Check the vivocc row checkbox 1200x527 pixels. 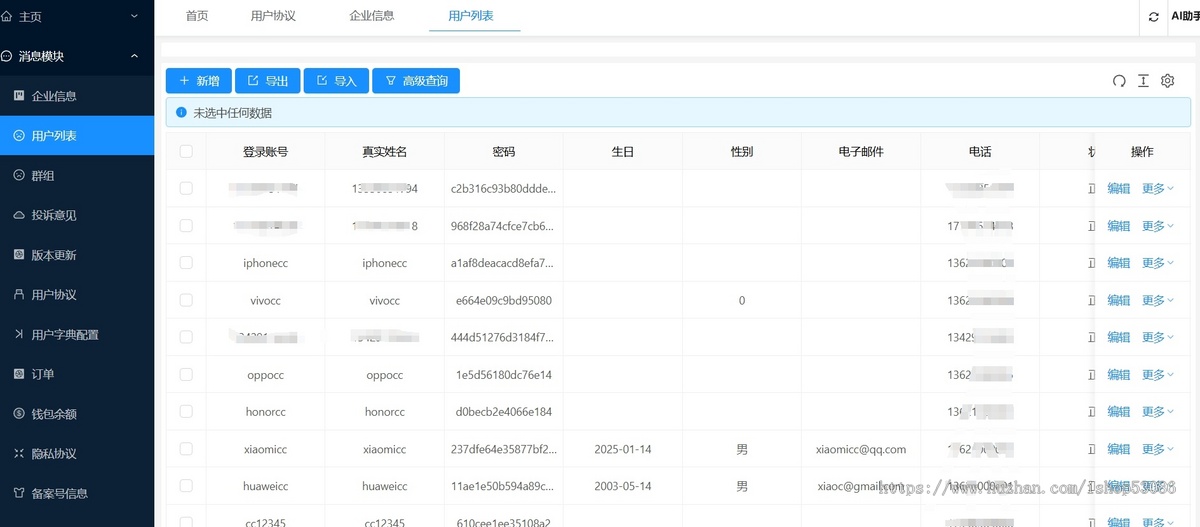click(x=186, y=300)
